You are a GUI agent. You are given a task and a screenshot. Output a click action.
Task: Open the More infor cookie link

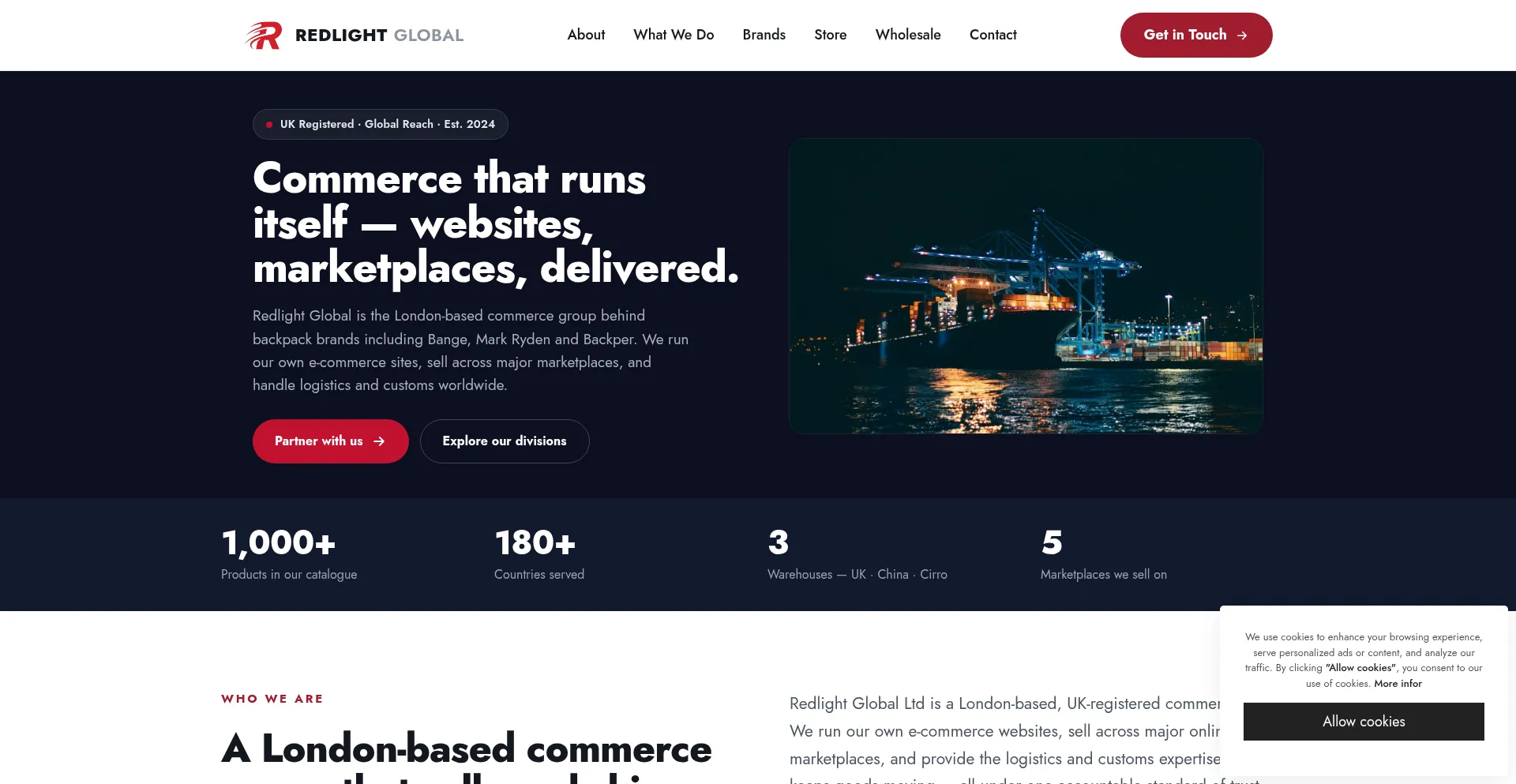(1398, 684)
